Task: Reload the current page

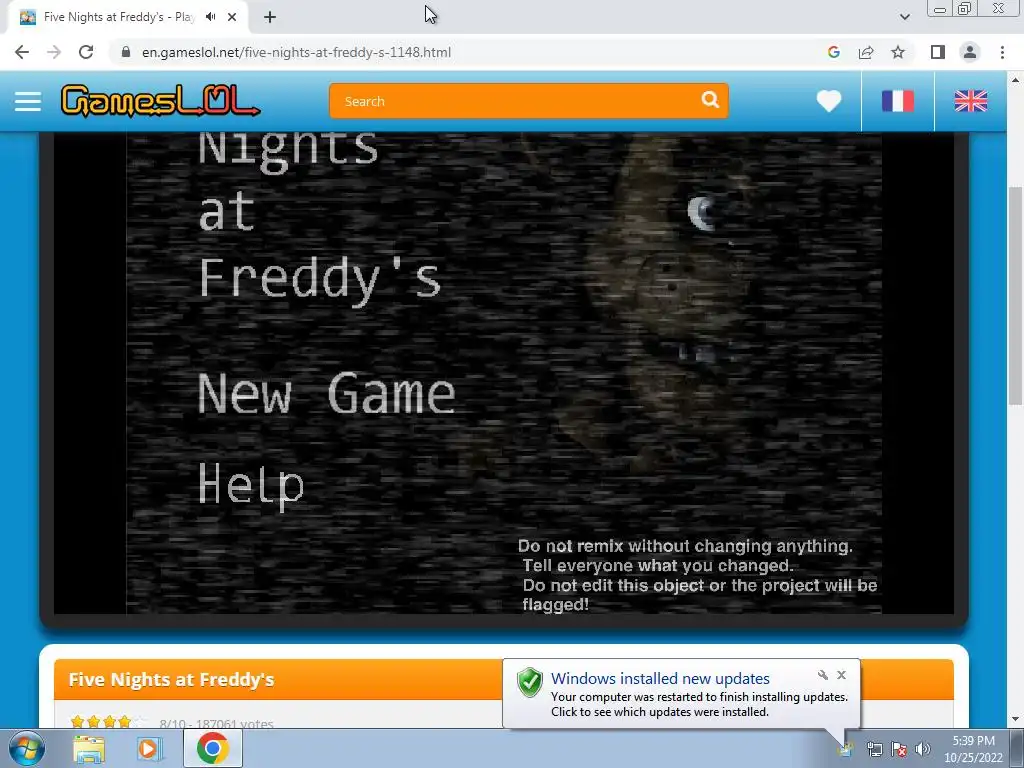Action: pos(86,52)
